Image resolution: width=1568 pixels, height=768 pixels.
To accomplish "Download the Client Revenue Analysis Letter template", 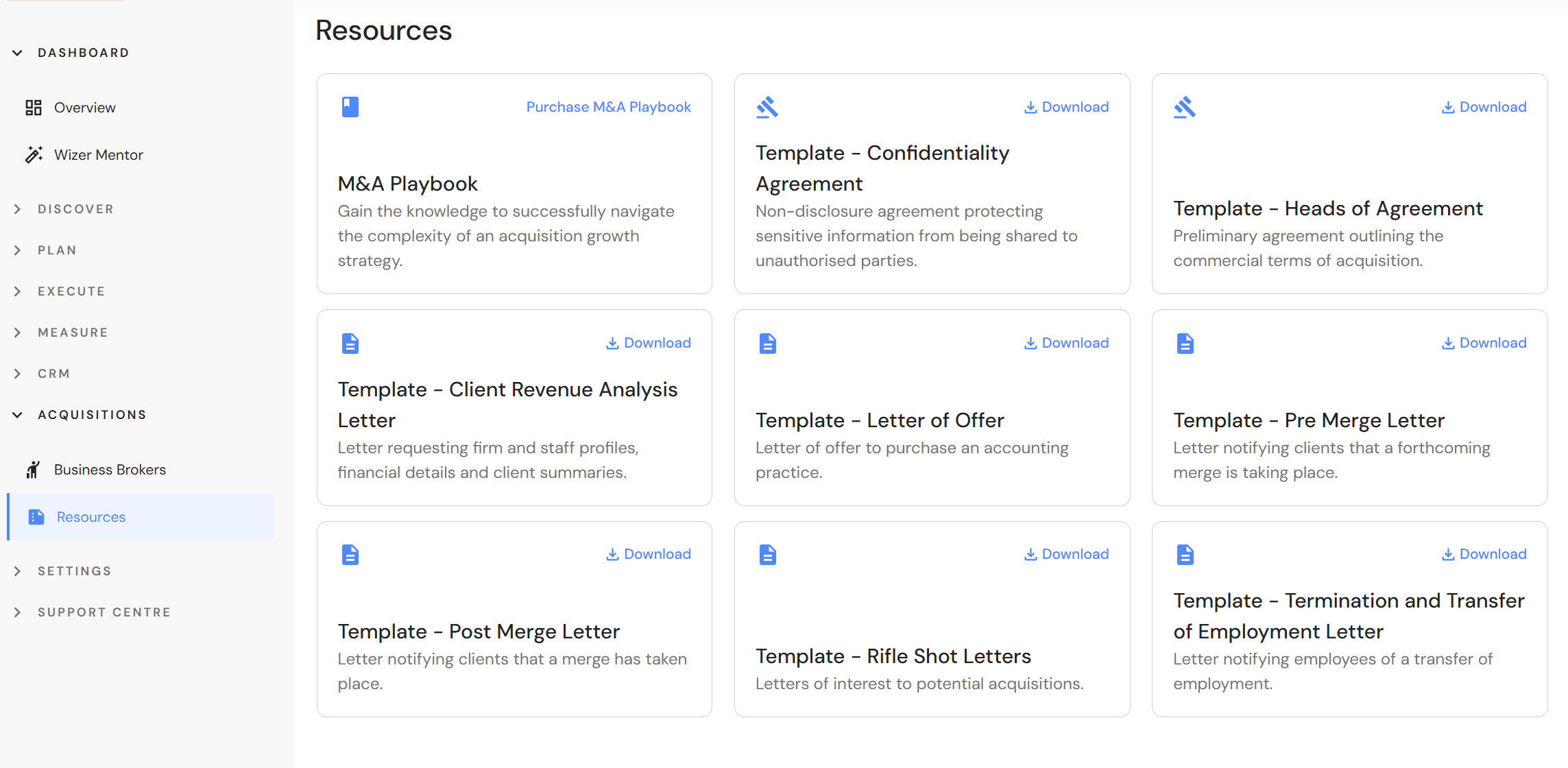I will (649, 343).
